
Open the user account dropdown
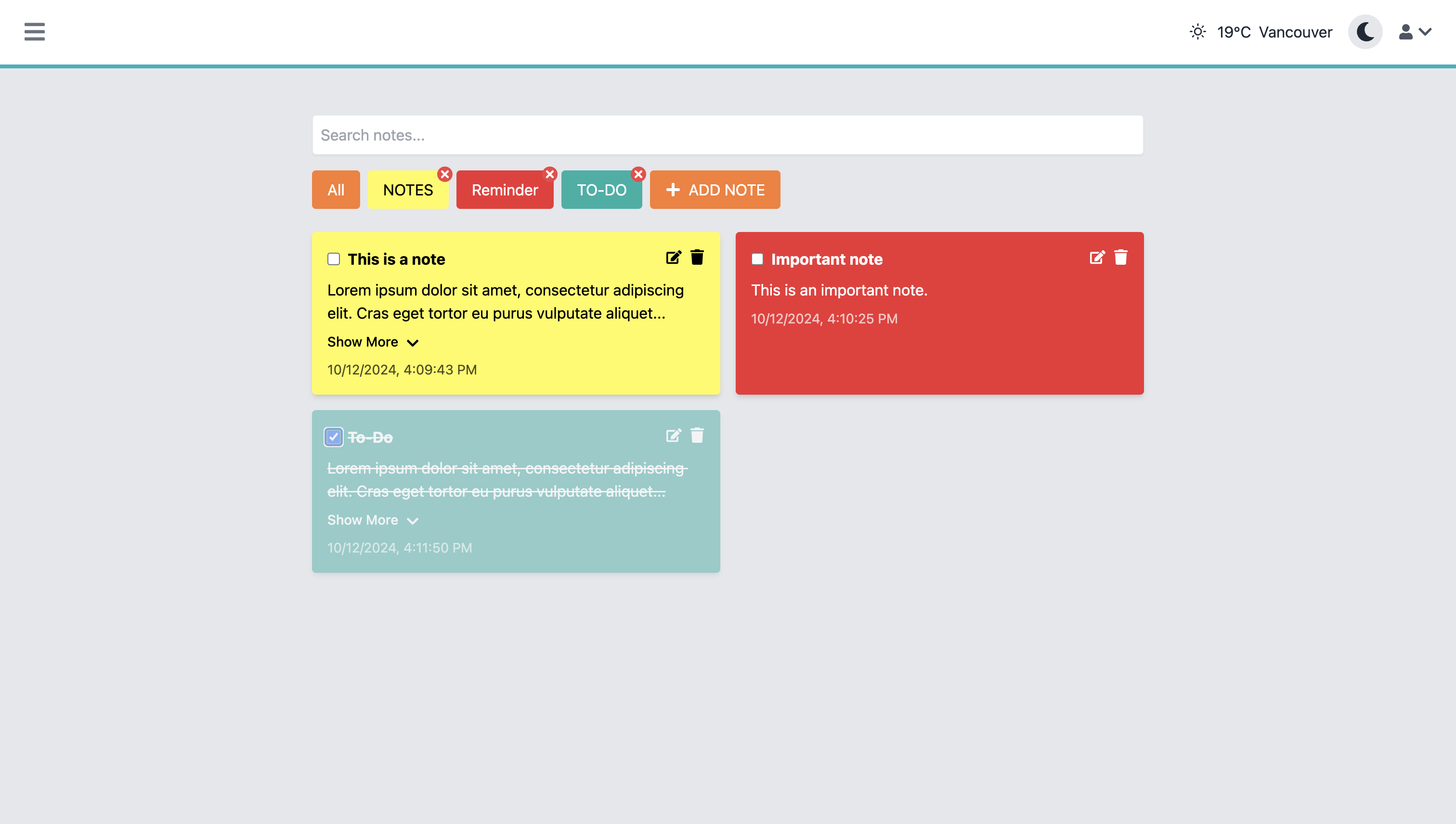[1415, 32]
